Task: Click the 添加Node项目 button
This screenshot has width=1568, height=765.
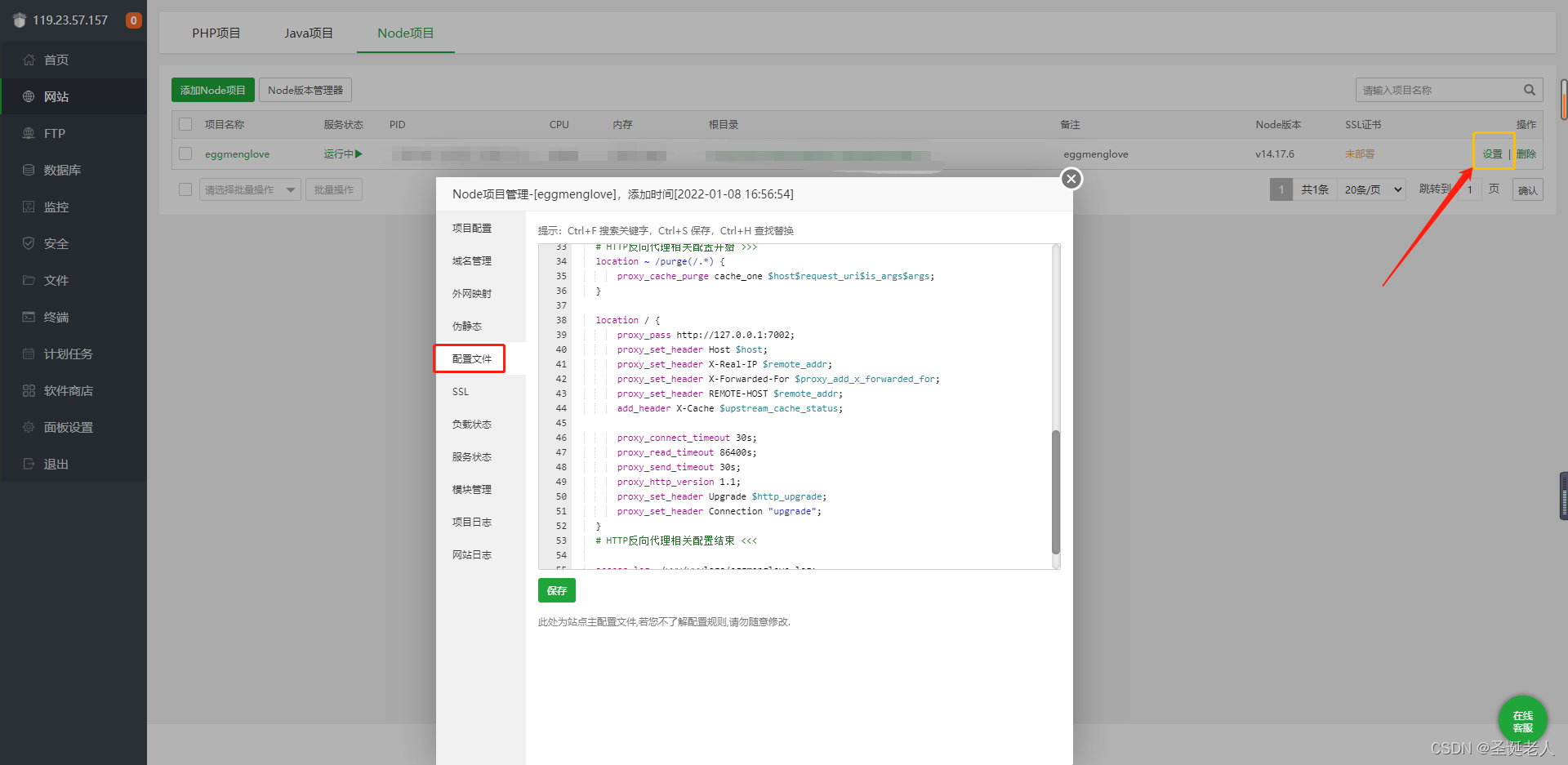Action: pyautogui.click(x=213, y=90)
